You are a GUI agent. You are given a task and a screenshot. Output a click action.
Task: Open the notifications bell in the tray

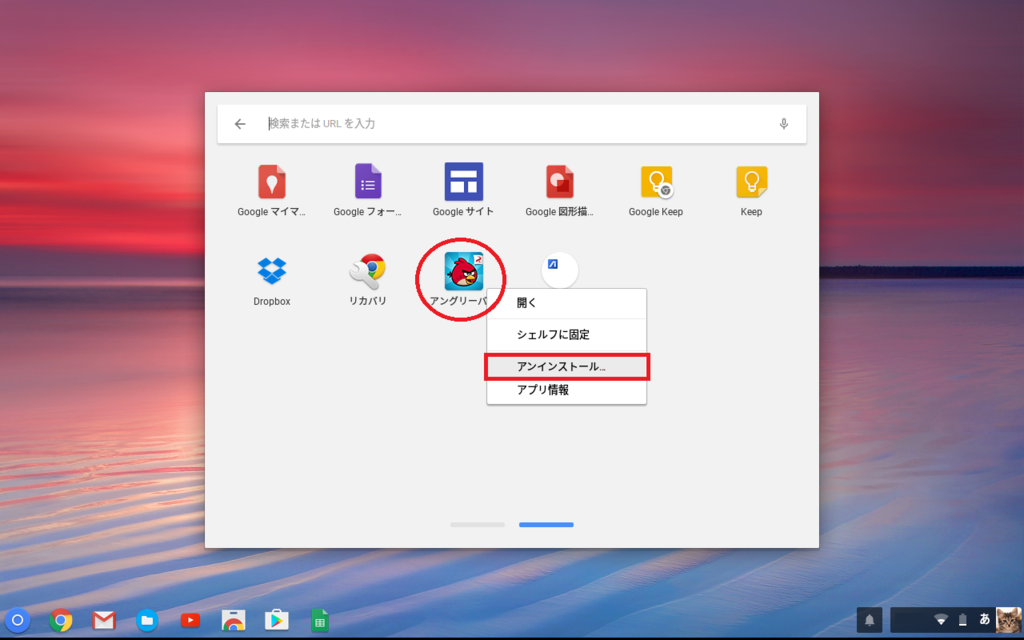click(869, 620)
